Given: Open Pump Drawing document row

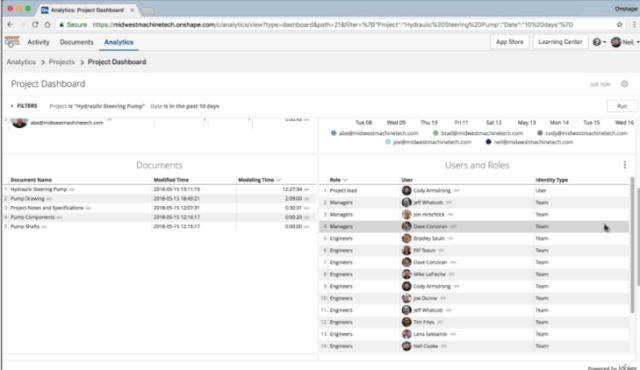Looking at the screenshot, I should coord(159,199).
